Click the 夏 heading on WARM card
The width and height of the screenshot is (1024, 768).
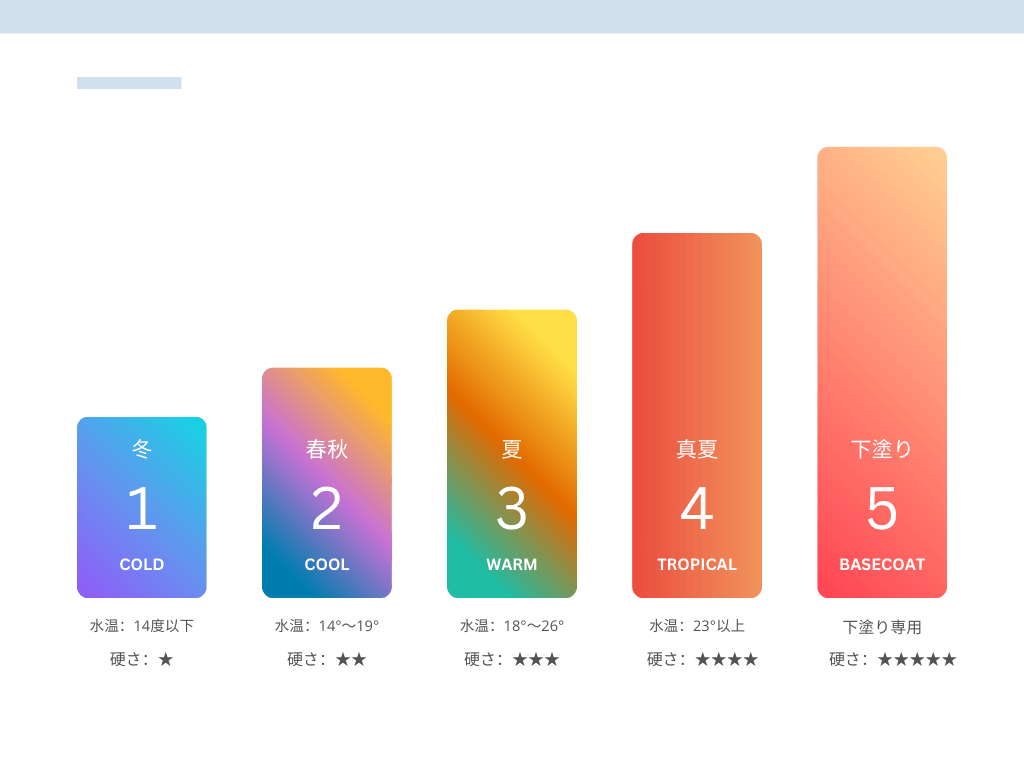point(512,450)
